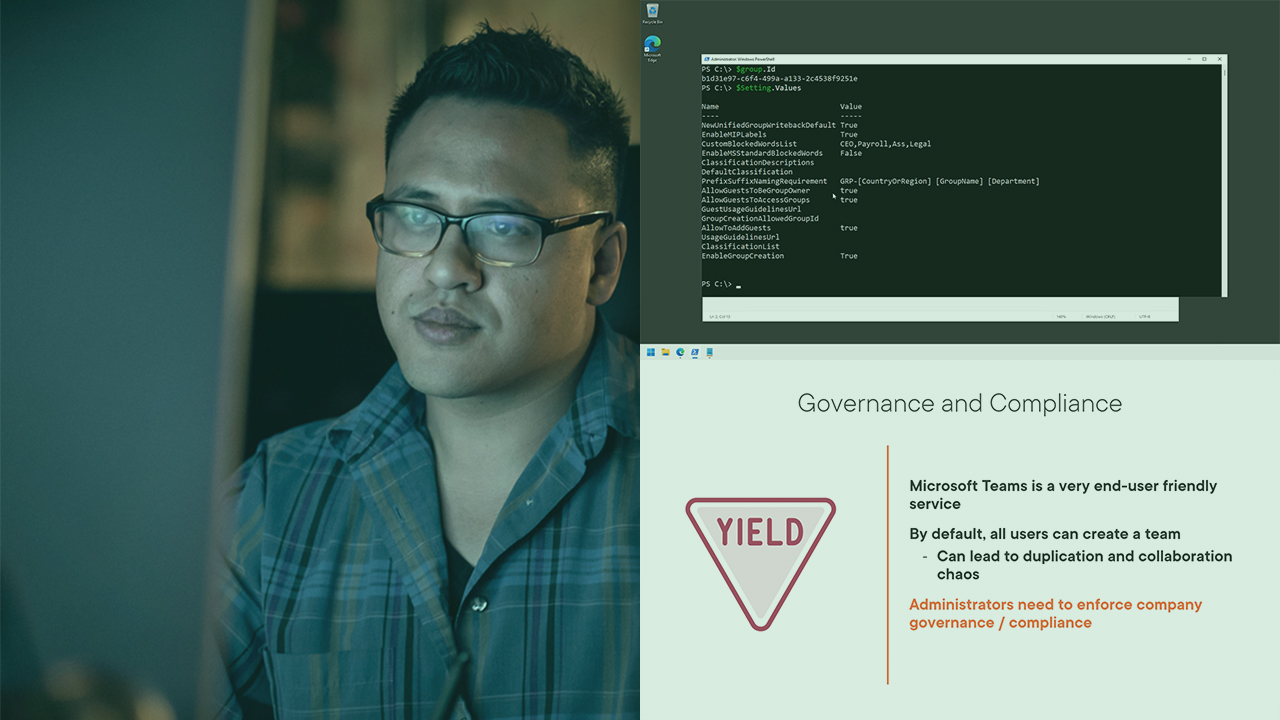1280x720 pixels.
Task: Select the PowerShell icon in the taskbar
Action: pyautogui.click(x=694, y=352)
